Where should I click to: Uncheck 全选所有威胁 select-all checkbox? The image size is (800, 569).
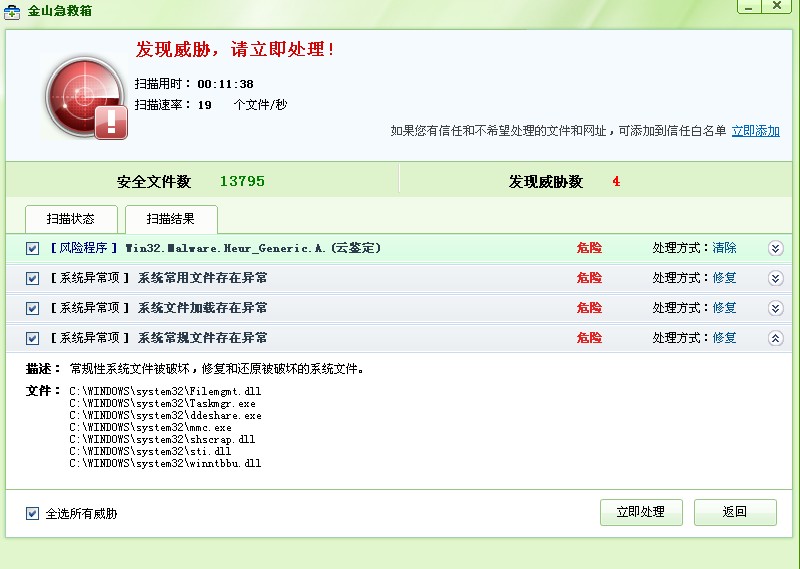click(x=32, y=513)
